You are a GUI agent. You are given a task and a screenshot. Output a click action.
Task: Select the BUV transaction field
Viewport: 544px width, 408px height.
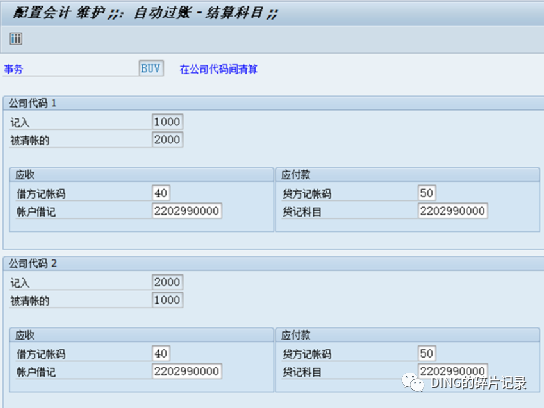click(151, 68)
